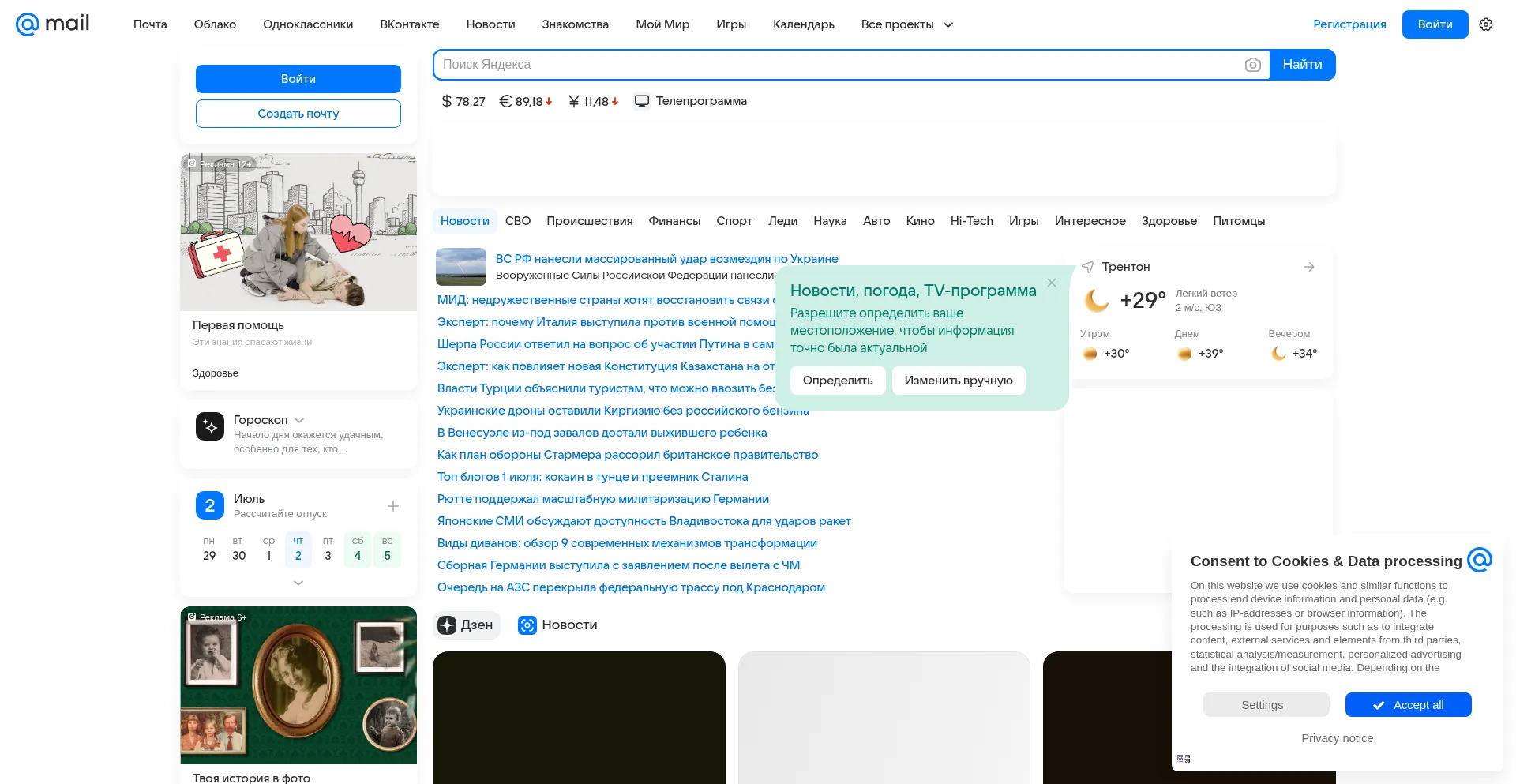1516x784 pixels.
Task: Open the Здоровье category link in ad card
Action: coord(216,373)
